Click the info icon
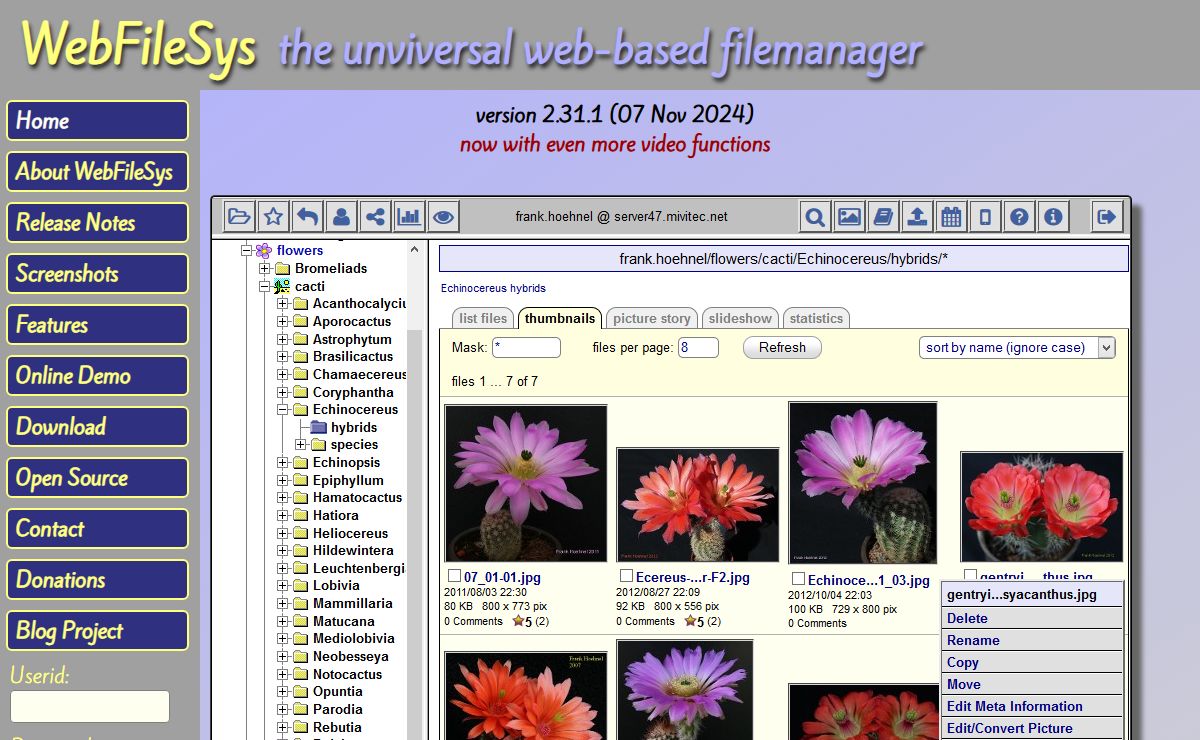The image size is (1200, 740). pos(1053,216)
